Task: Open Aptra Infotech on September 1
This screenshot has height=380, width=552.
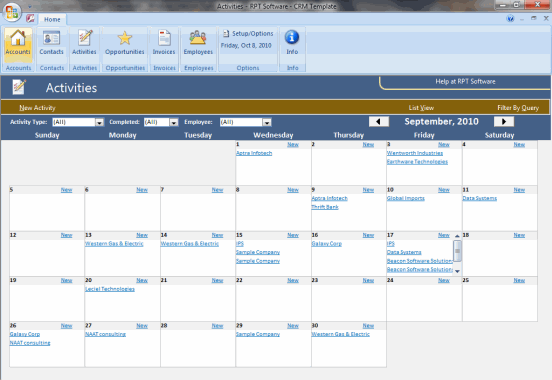Action: (x=254, y=153)
